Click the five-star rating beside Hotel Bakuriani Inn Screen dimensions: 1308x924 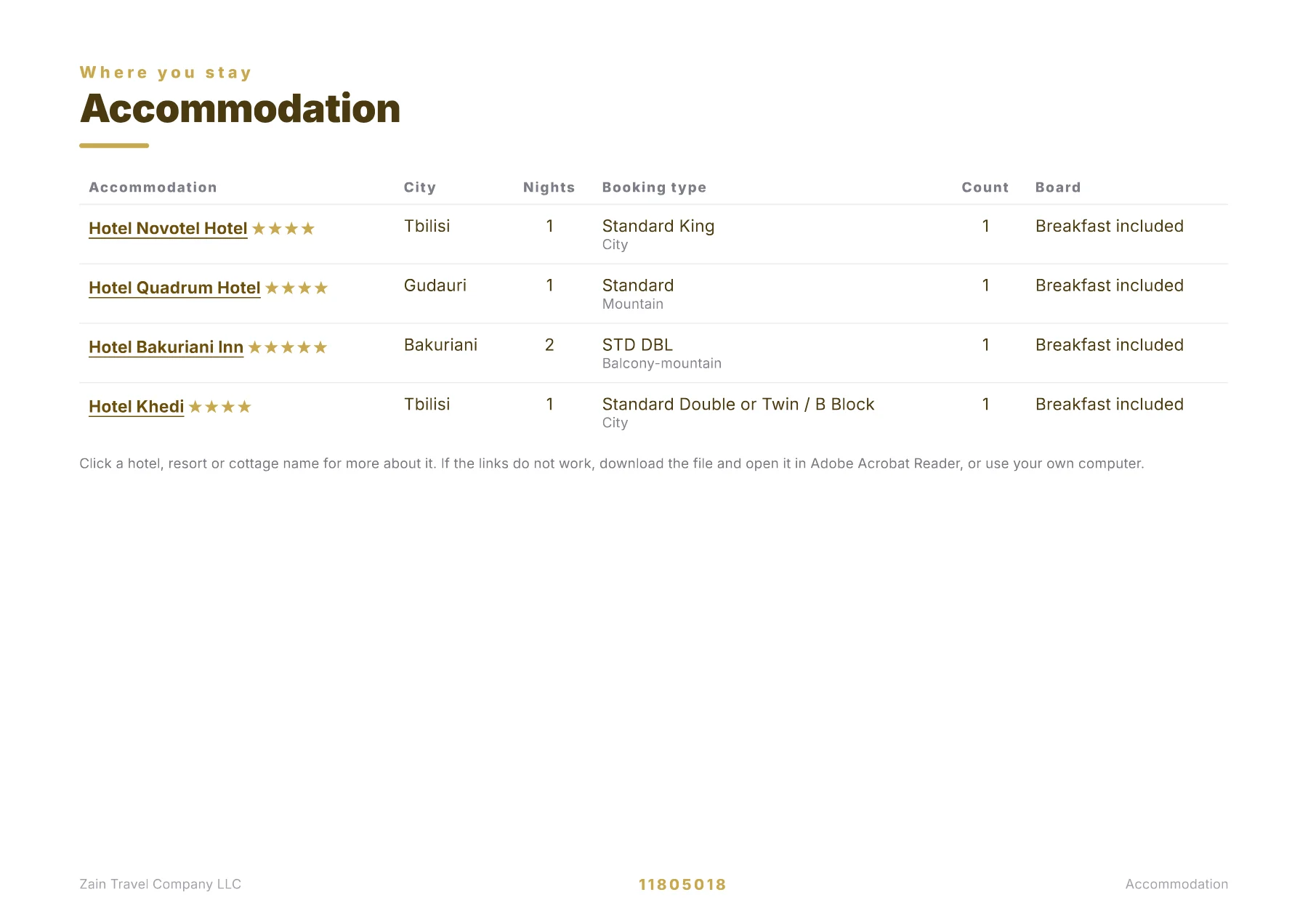click(x=288, y=348)
